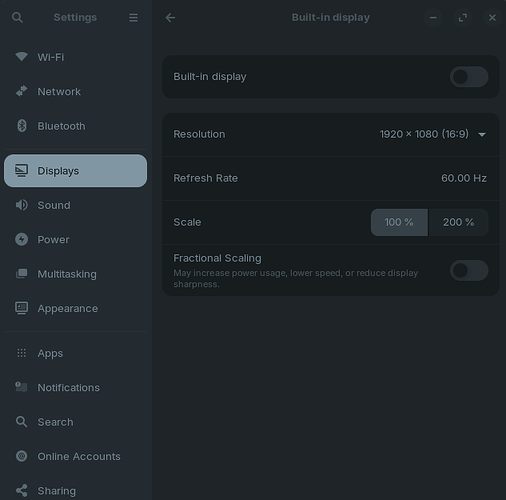506x500 pixels.
Task: Select the 100 % scale button
Action: tap(399, 222)
